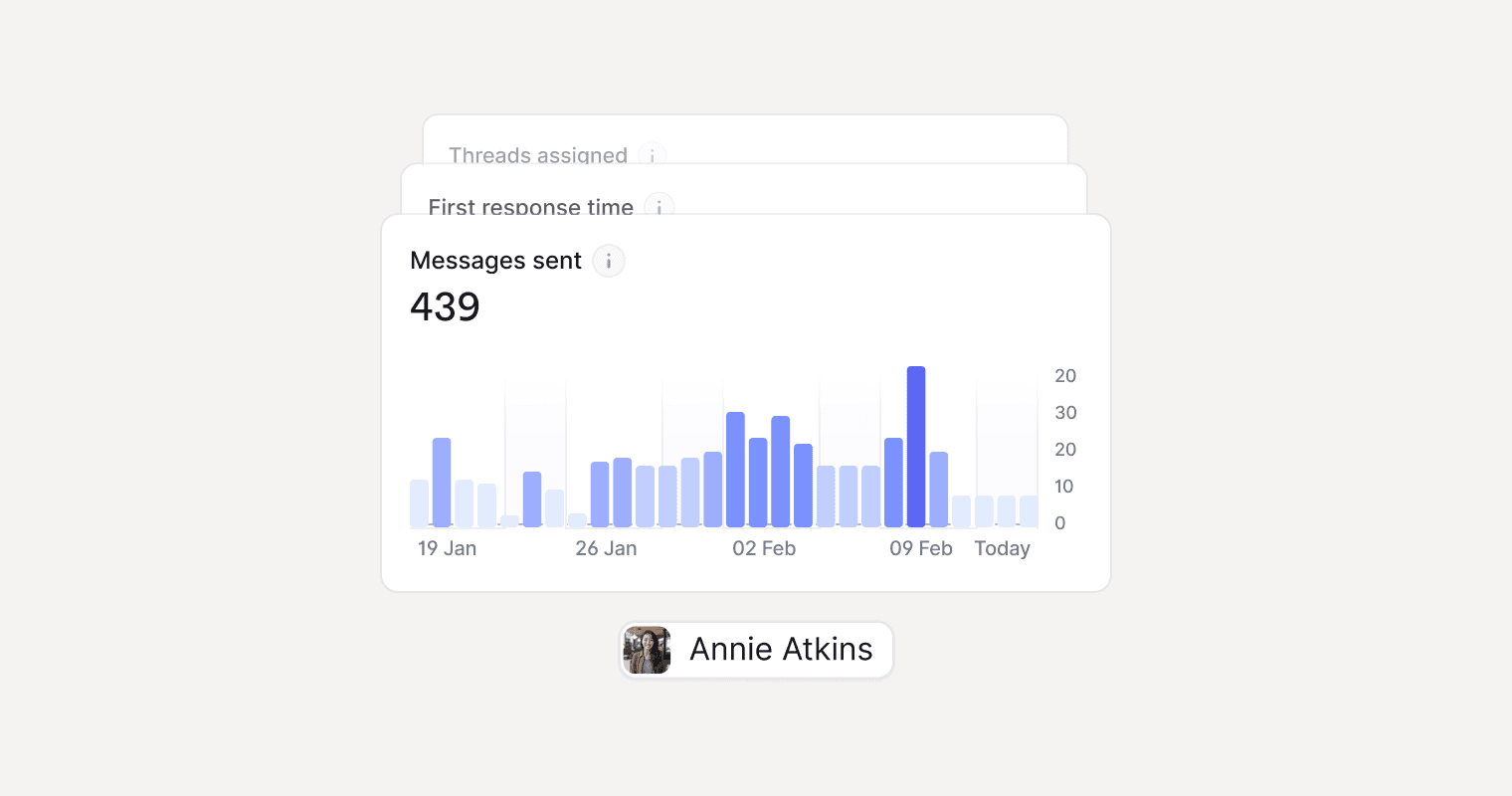Click the 0 value on the y-axis
This screenshot has height=796, width=1512.
(1060, 523)
